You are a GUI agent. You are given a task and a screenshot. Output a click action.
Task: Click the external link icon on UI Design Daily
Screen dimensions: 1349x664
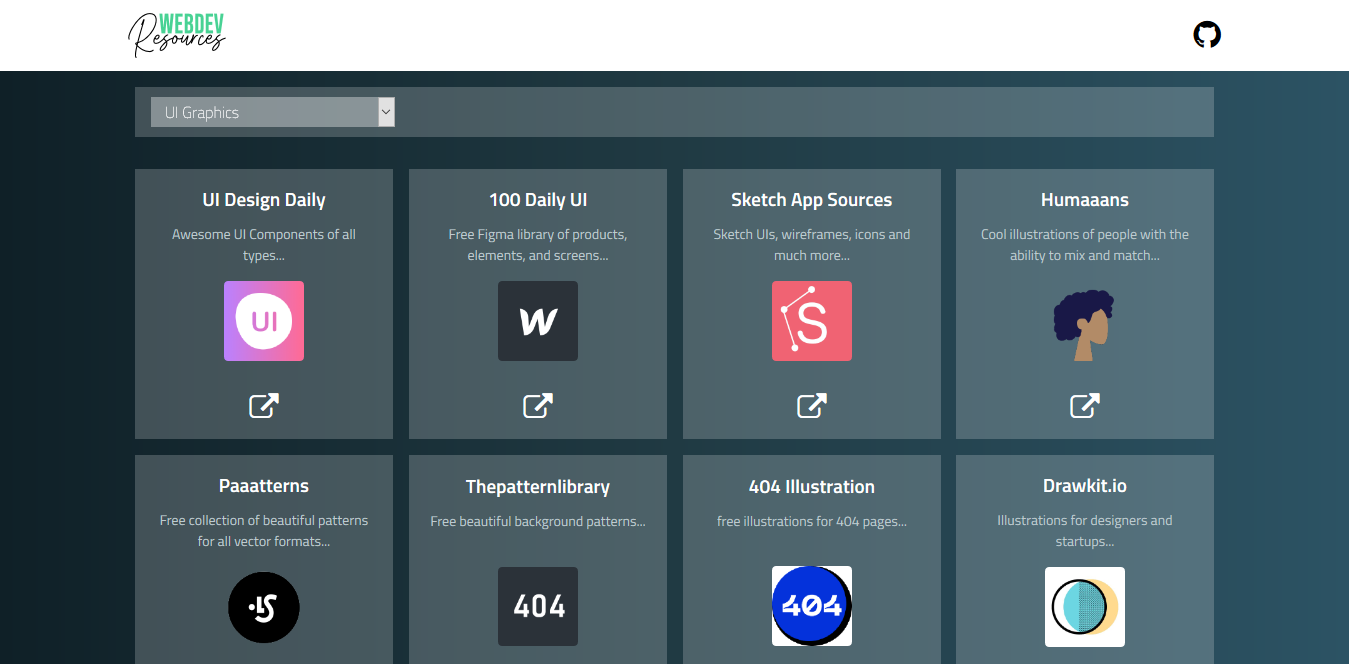[263, 406]
